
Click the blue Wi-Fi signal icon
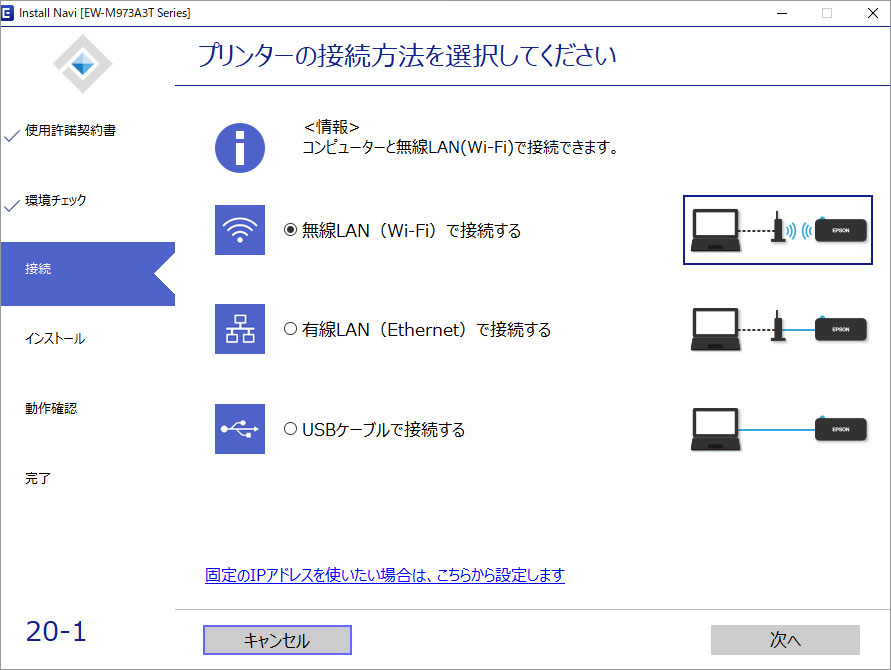pos(240,230)
